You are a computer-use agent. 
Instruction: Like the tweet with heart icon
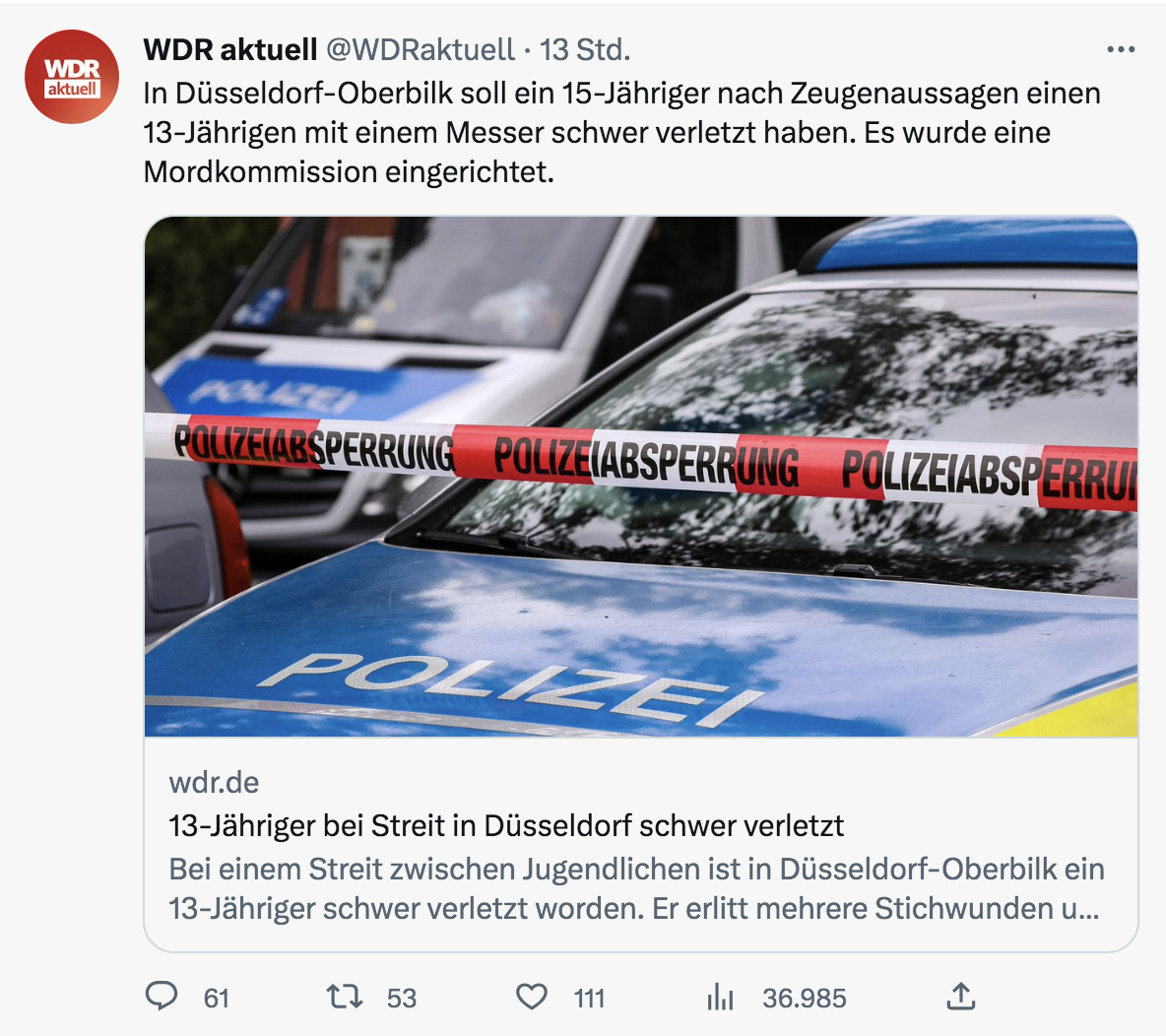pyautogui.click(x=532, y=997)
